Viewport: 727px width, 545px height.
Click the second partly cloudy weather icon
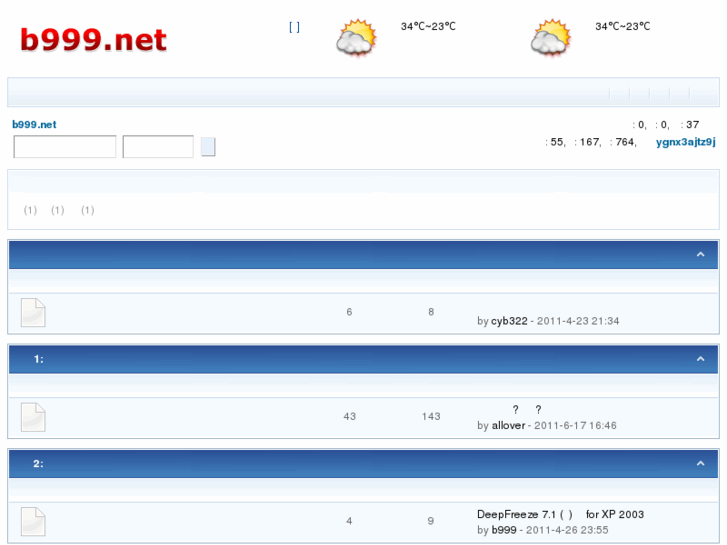point(551,38)
